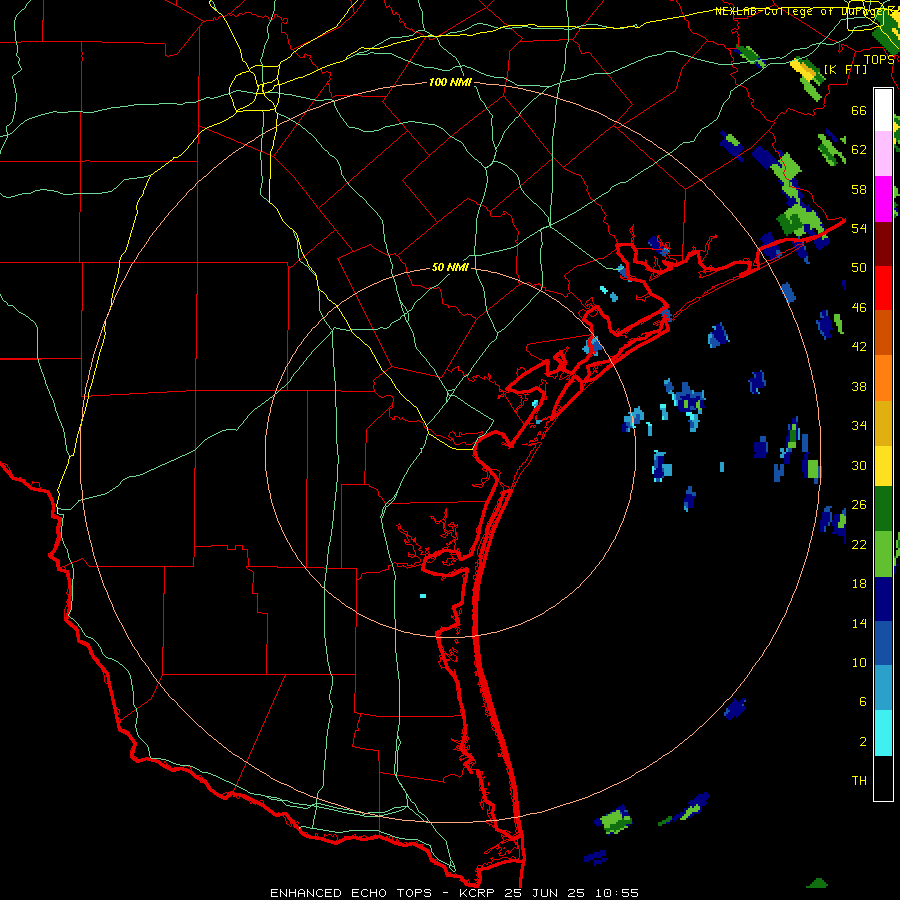Pick the yellow legend swatch
The width and height of the screenshot is (900, 900).
pyautogui.click(x=883, y=466)
